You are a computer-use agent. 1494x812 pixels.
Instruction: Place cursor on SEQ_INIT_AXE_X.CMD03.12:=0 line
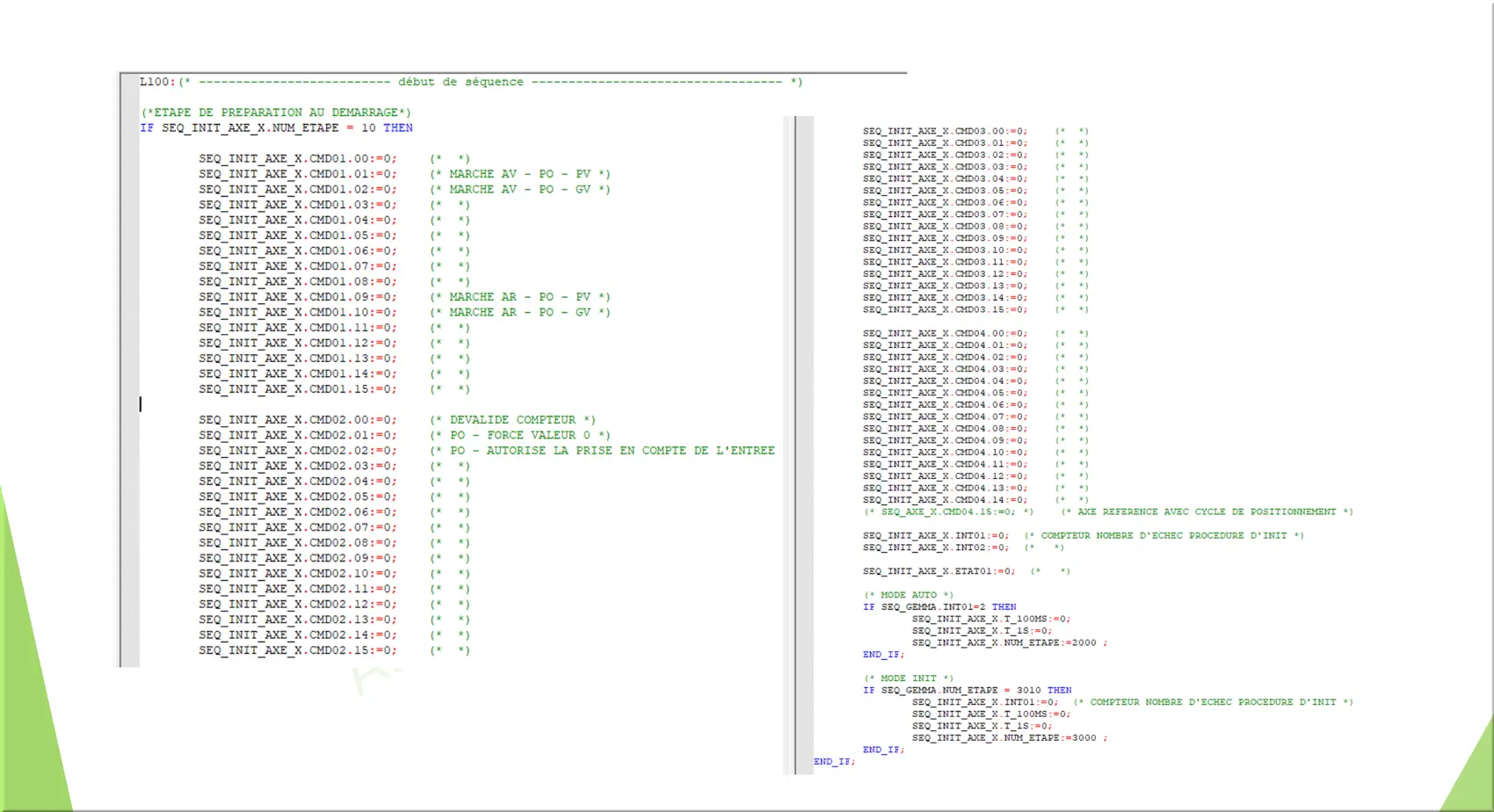click(945, 274)
